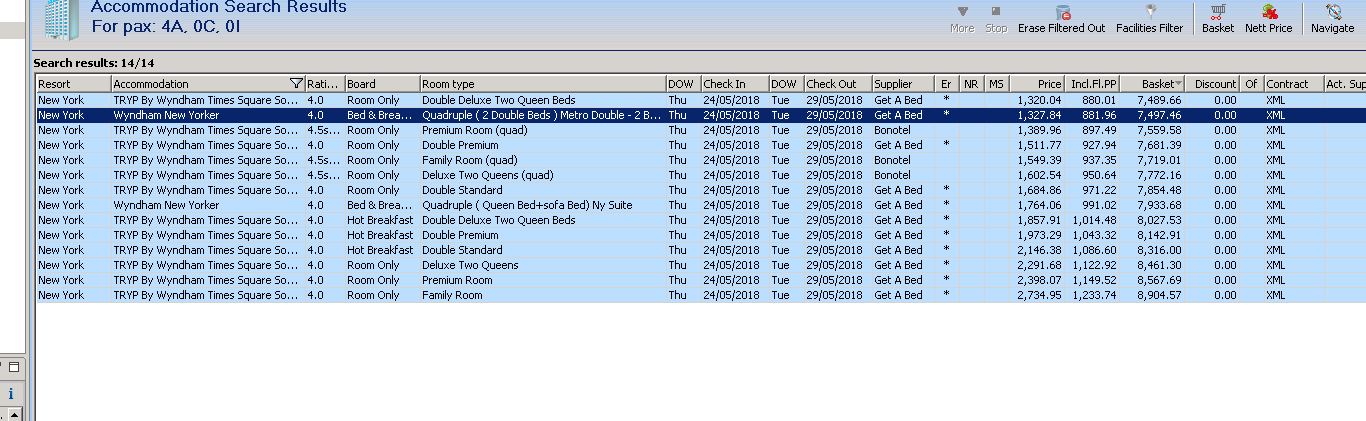Click basket value 7,489.66

[x=1159, y=100]
